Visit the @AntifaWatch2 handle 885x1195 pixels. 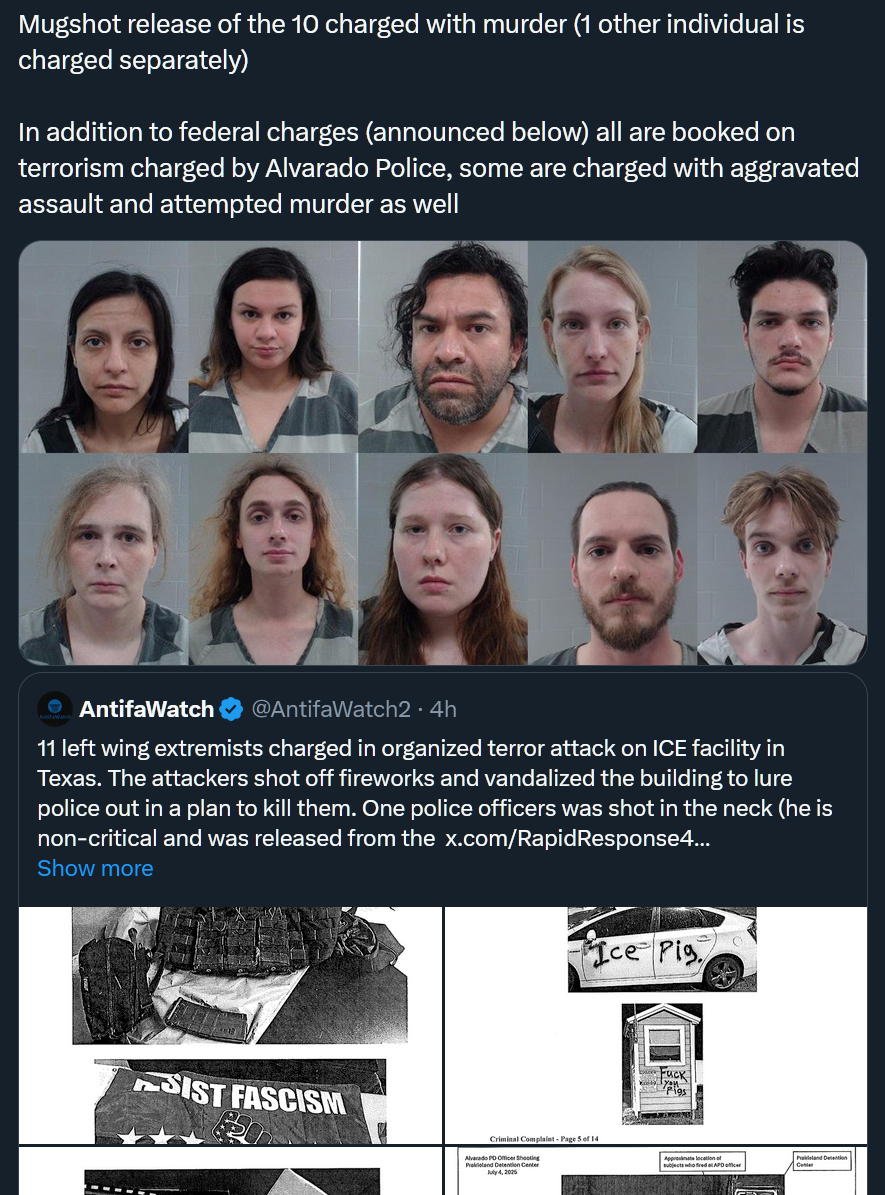click(331, 710)
